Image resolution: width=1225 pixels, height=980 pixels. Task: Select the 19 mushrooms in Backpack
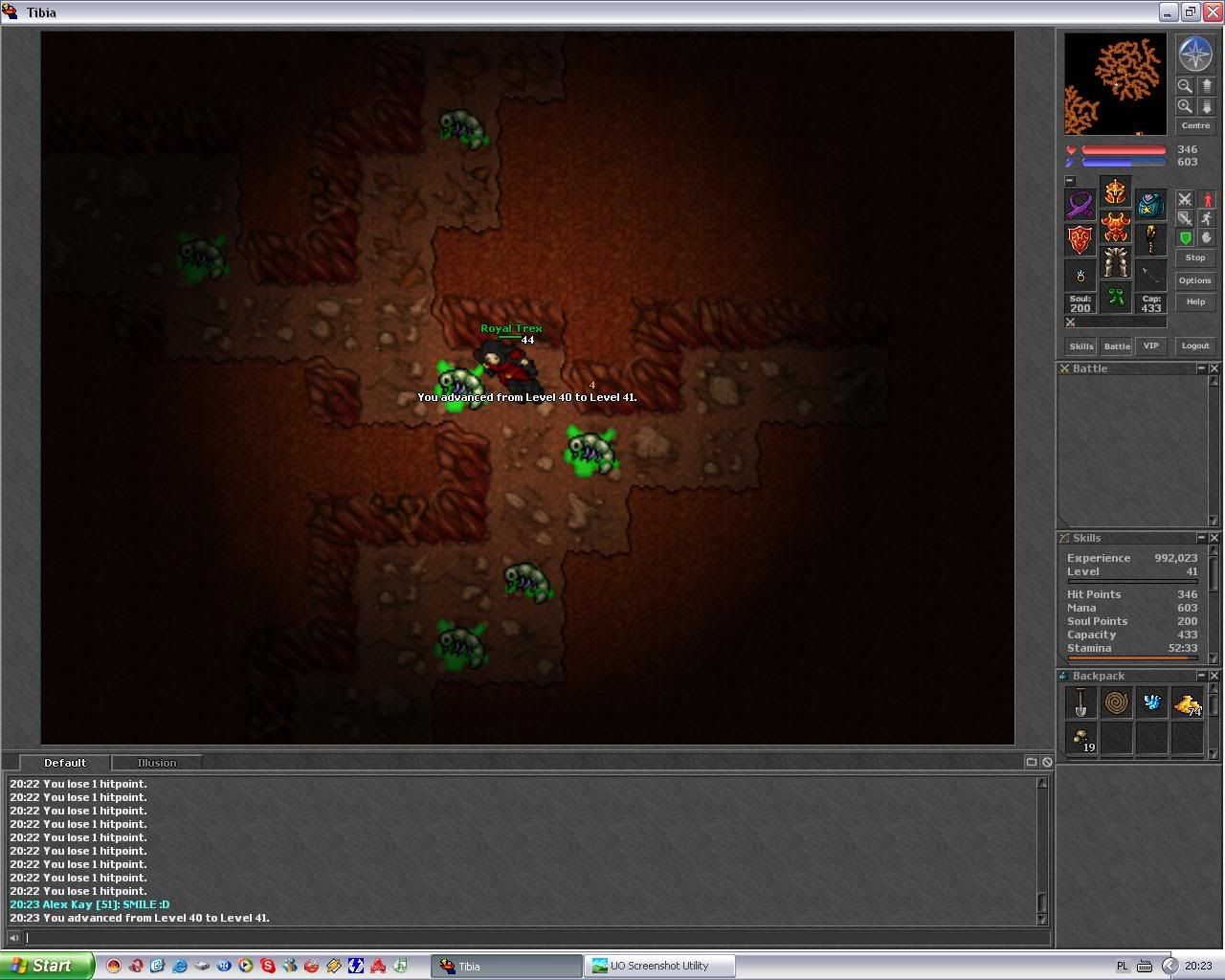(x=1080, y=738)
